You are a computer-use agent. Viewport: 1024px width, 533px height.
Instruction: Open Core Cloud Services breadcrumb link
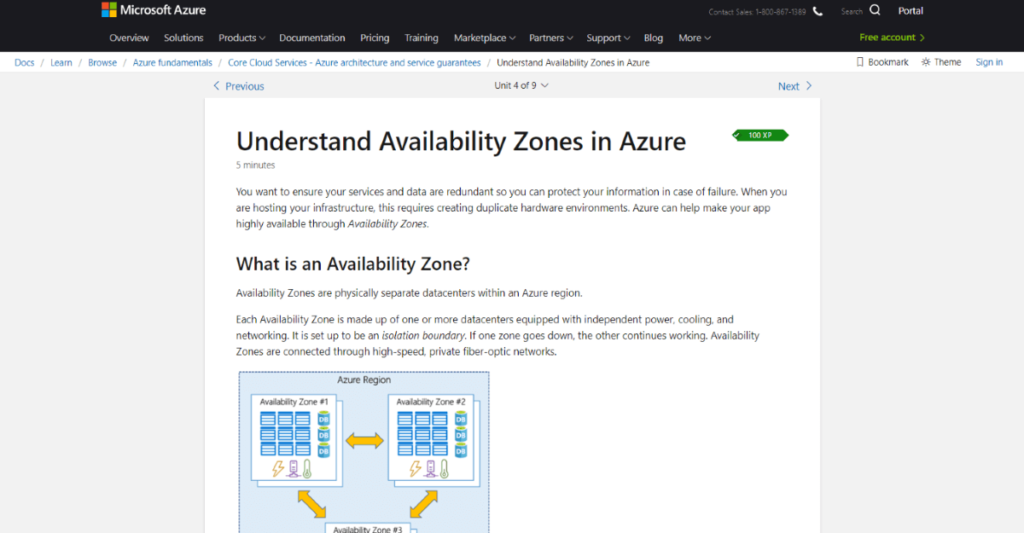coord(354,63)
